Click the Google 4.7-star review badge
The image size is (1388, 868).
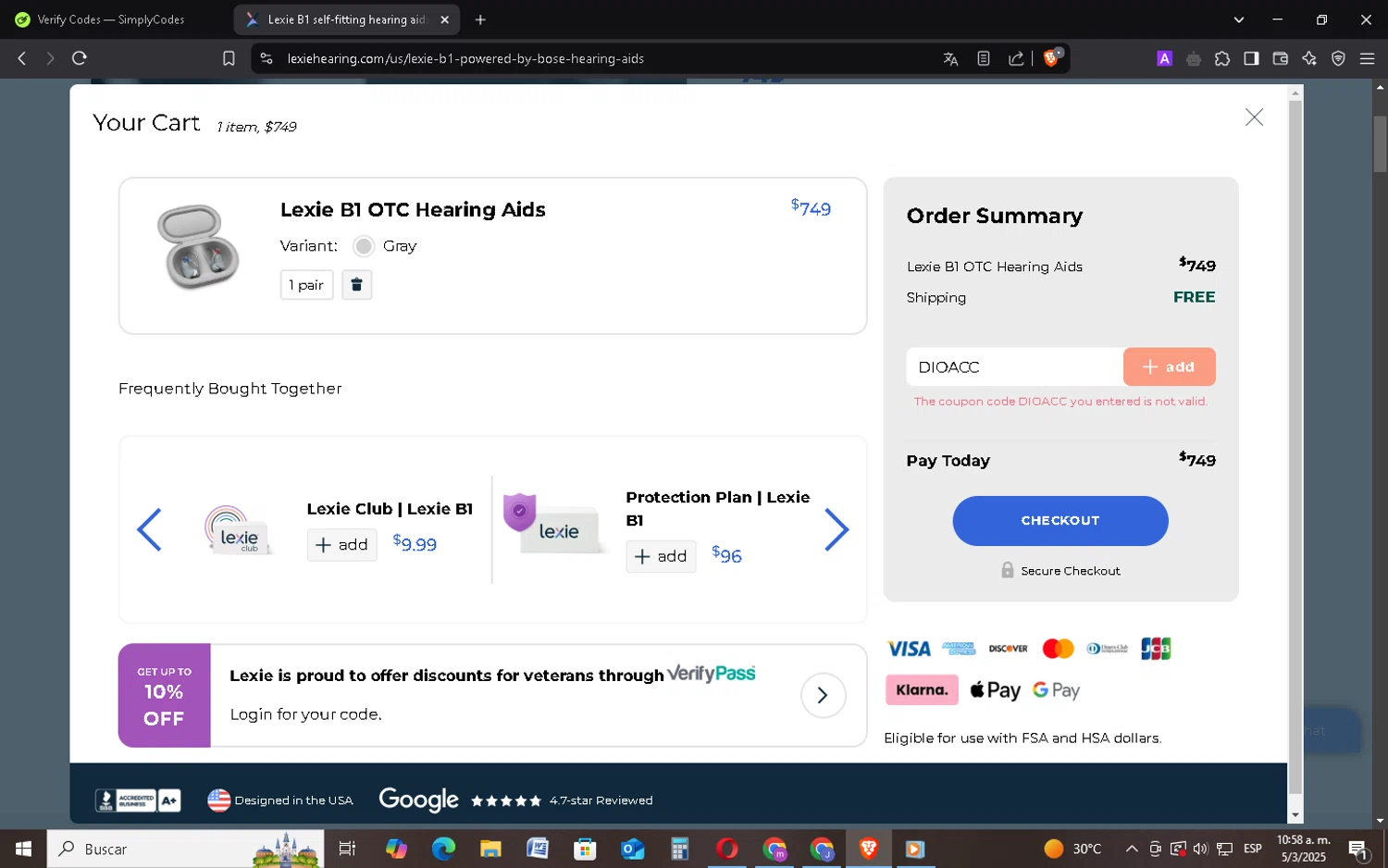515,800
